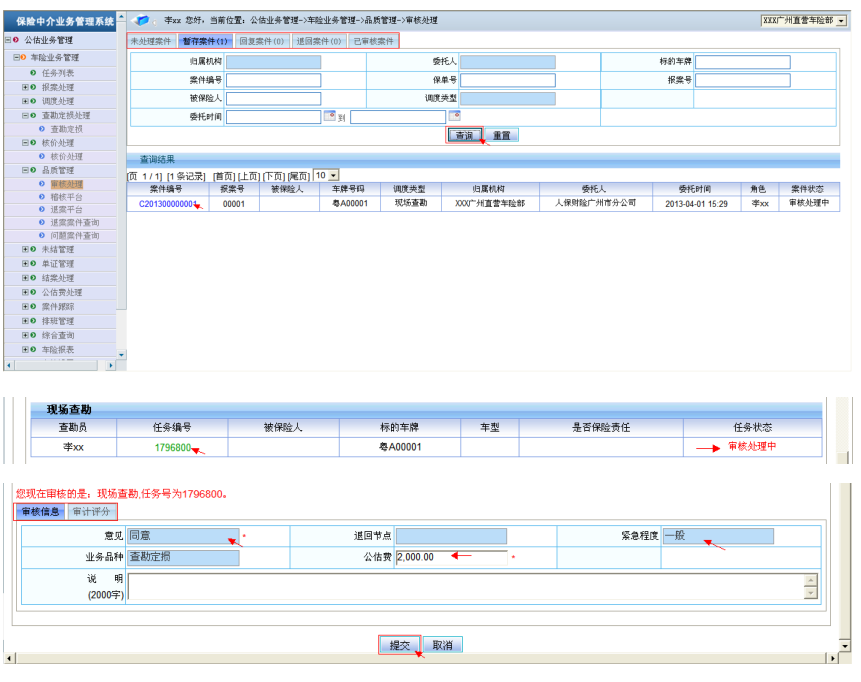This screenshot has height=682, width=861.
Task: Switch to the 未处理案件 tab
Action: pos(151,41)
